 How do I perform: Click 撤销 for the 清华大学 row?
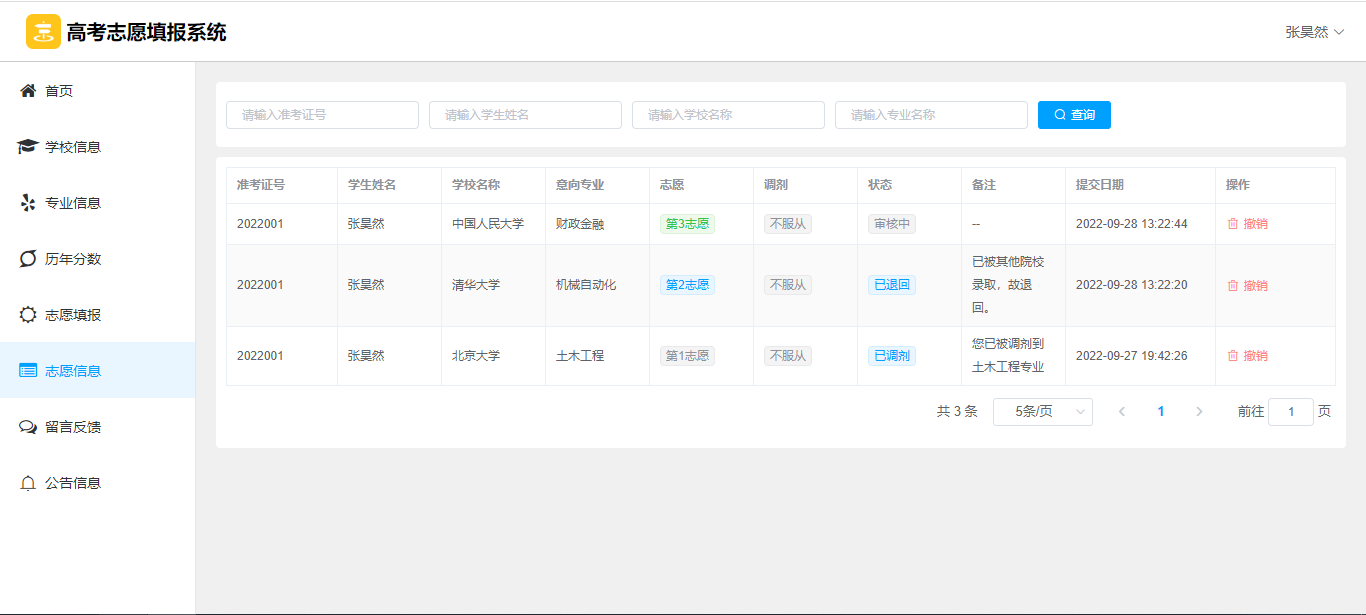(1247, 285)
